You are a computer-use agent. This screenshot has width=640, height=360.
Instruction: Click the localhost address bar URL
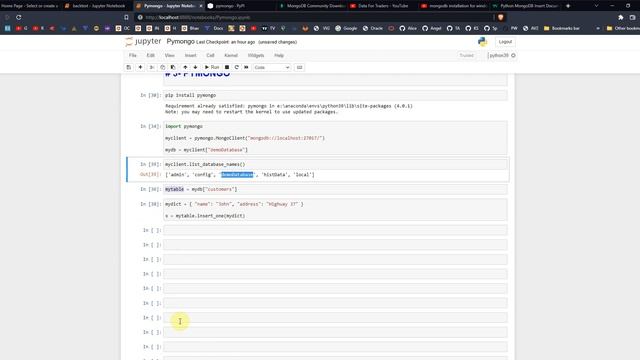click(198, 18)
